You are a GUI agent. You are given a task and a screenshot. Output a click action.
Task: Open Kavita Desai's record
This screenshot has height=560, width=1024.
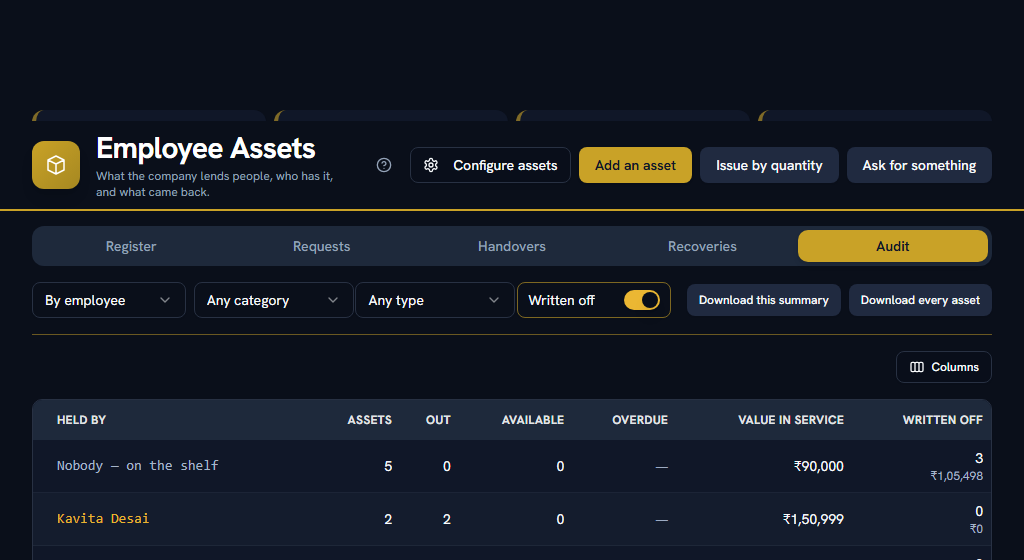pyautogui.click(x=103, y=519)
